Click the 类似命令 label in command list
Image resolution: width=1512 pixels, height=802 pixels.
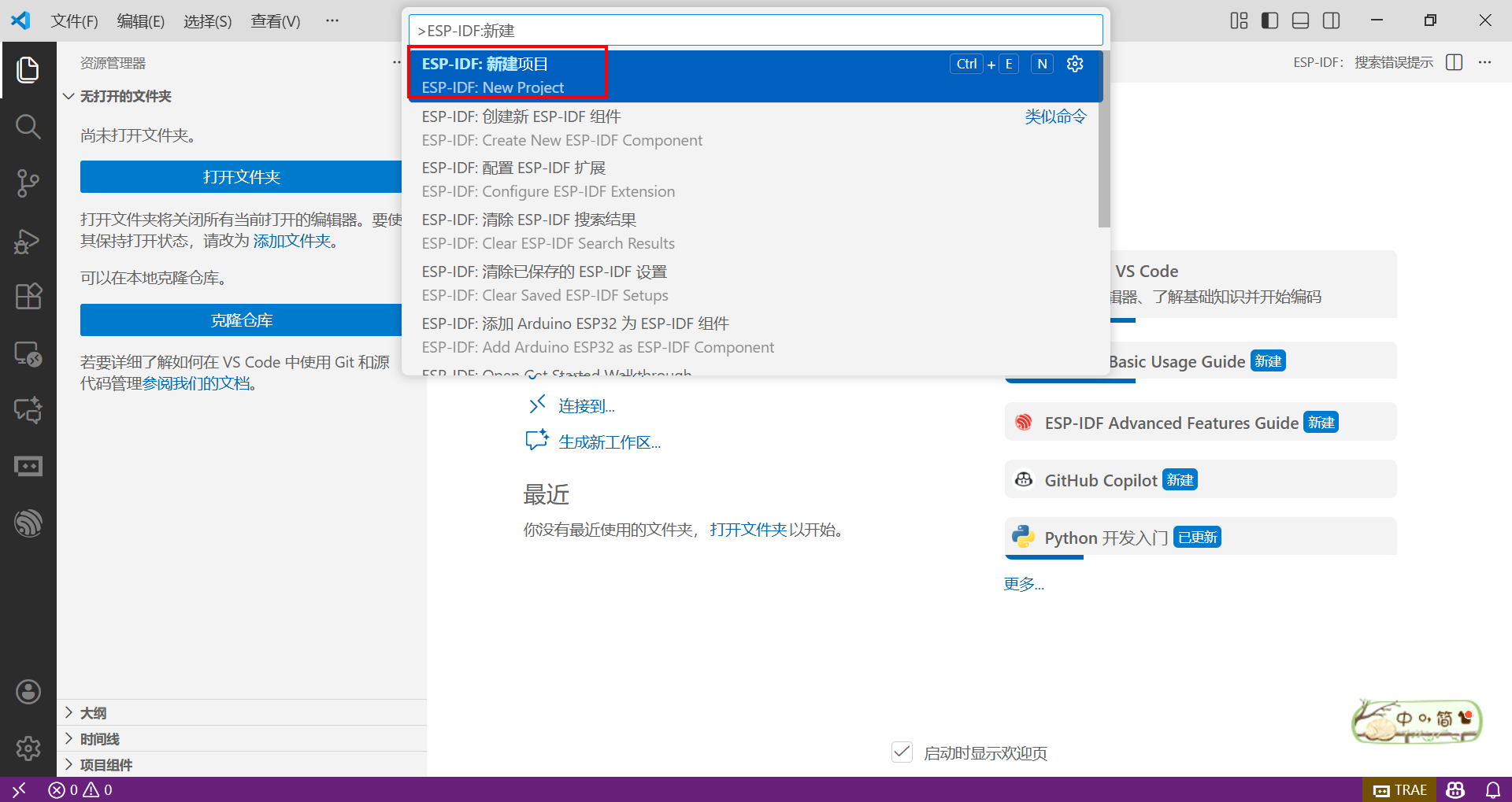(x=1055, y=116)
